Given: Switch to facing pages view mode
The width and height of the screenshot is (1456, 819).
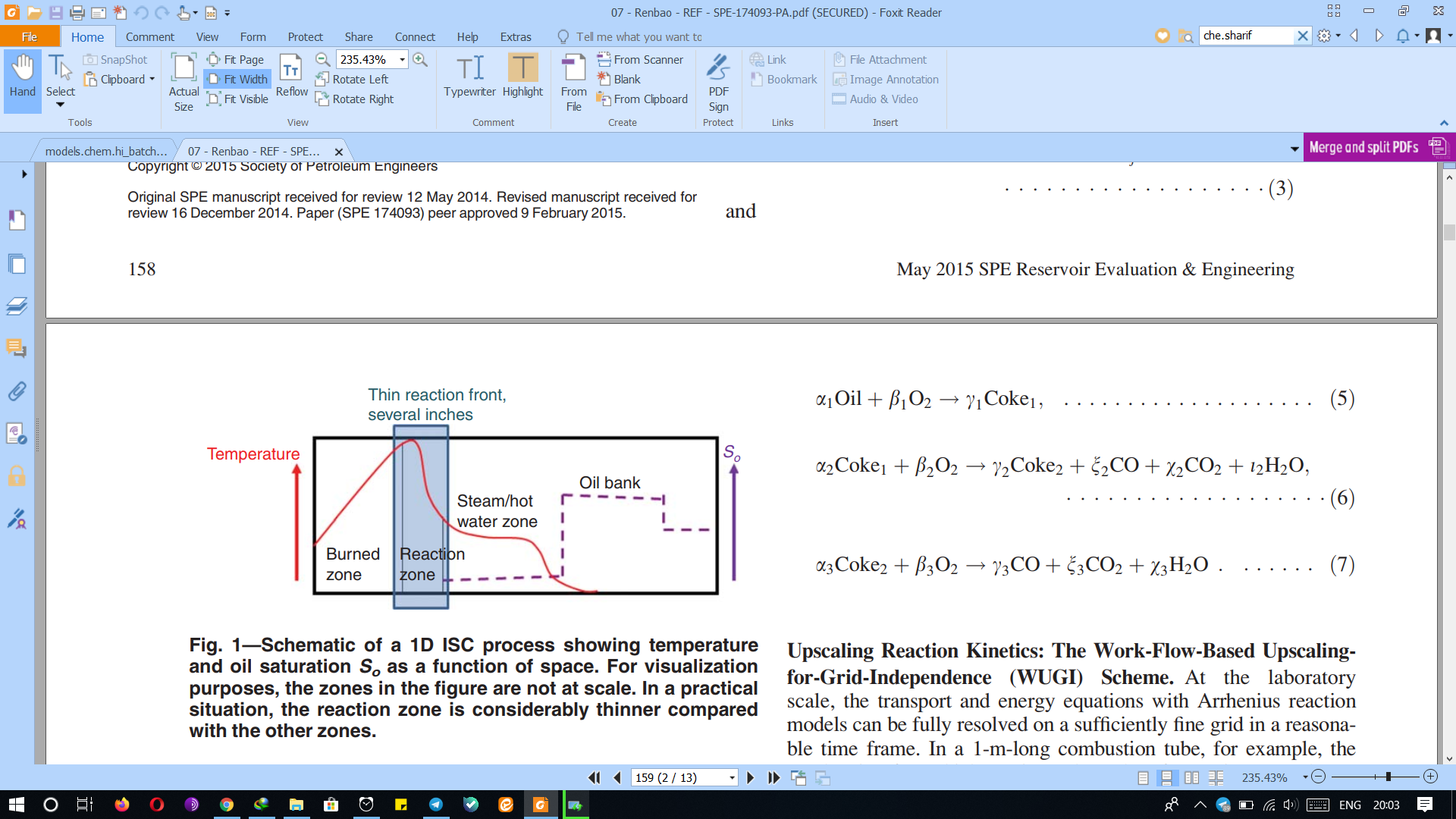Looking at the screenshot, I should [x=1191, y=777].
